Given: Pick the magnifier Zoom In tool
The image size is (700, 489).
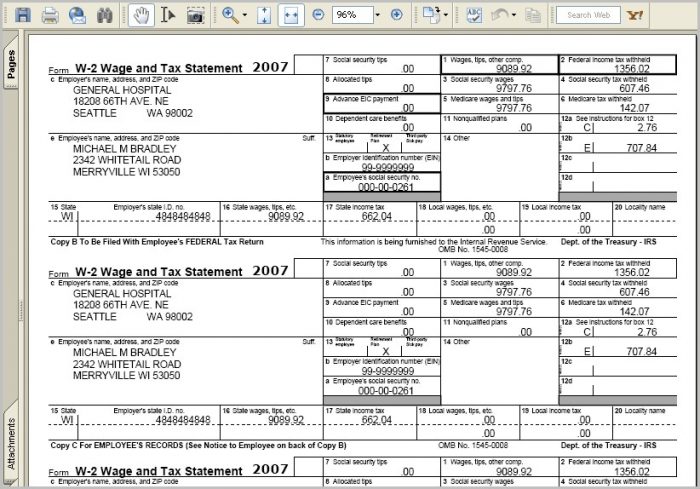Looking at the screenshot, I should pos(230,15).
